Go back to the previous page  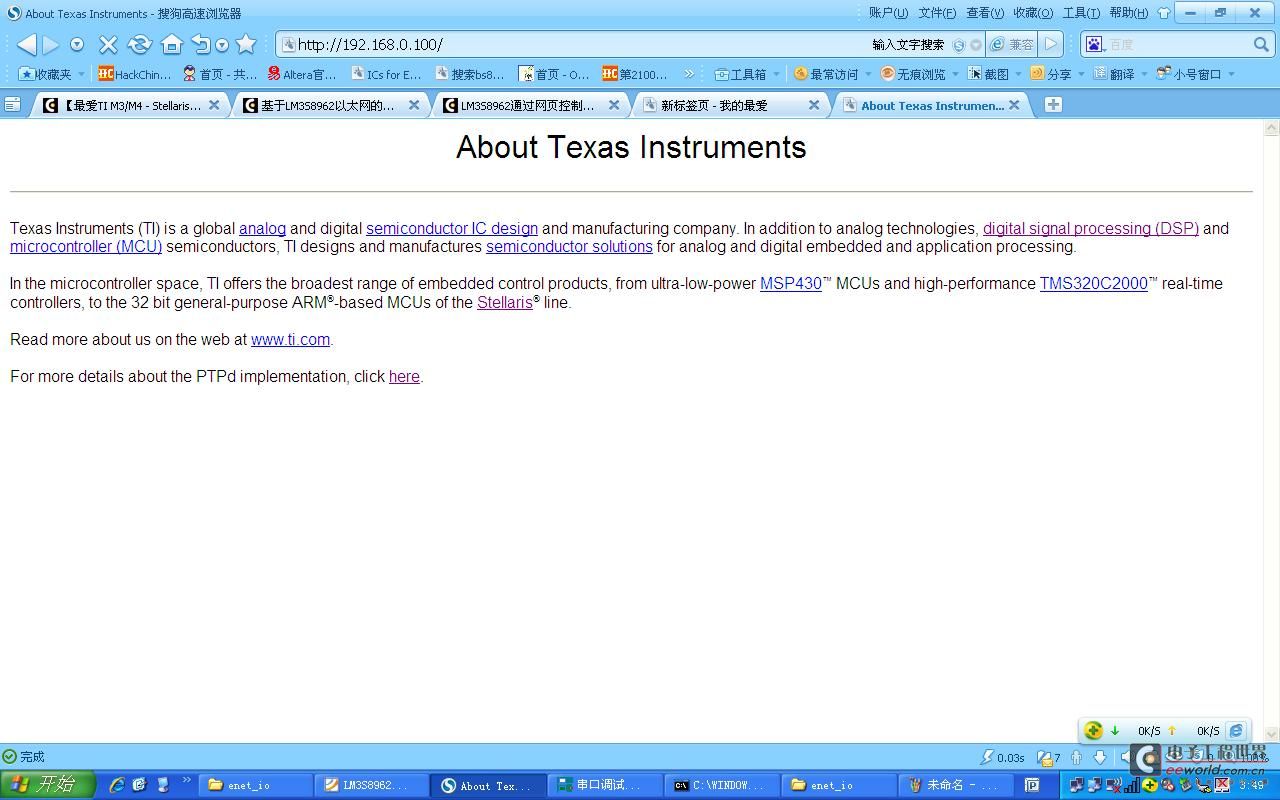(27, 44)
